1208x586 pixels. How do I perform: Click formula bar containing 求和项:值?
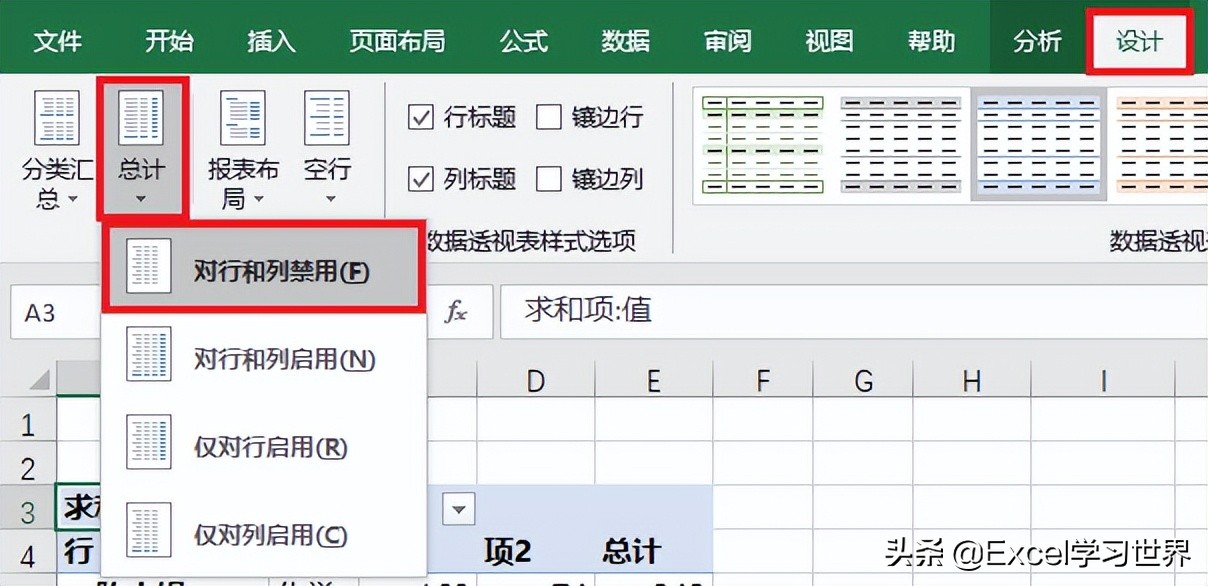(x=853, y=311)
